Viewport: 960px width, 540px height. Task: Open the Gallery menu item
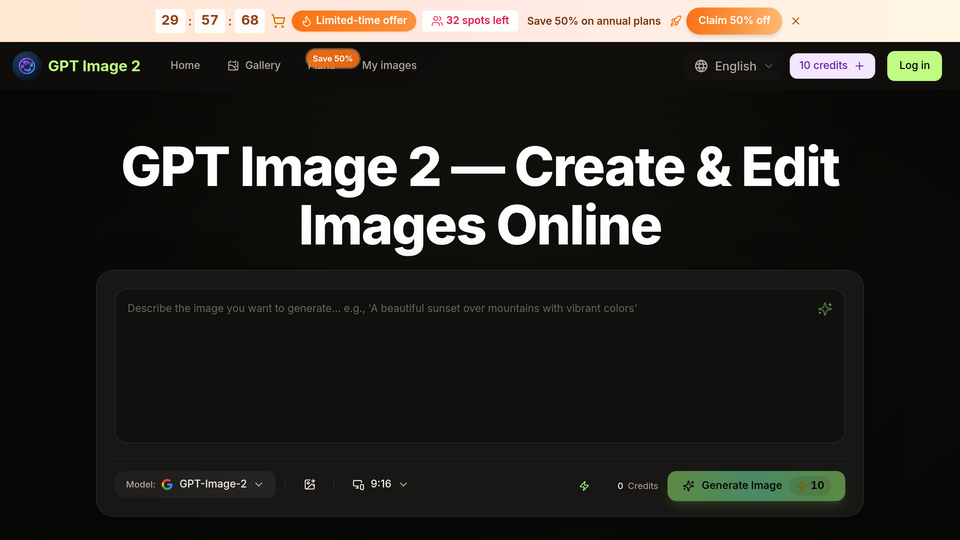[254, 66]
